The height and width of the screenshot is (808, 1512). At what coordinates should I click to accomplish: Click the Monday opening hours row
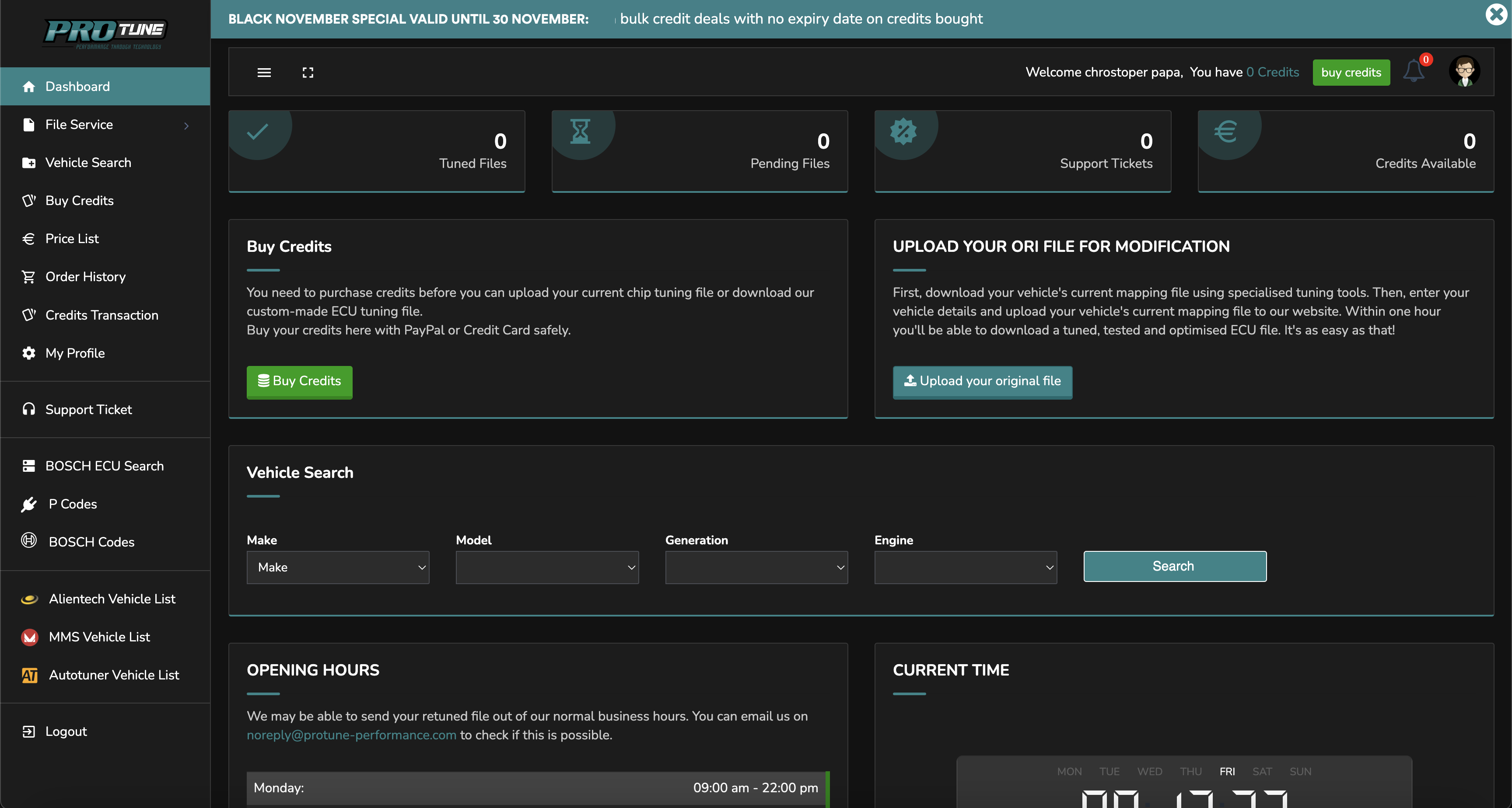tap(538, 789)
